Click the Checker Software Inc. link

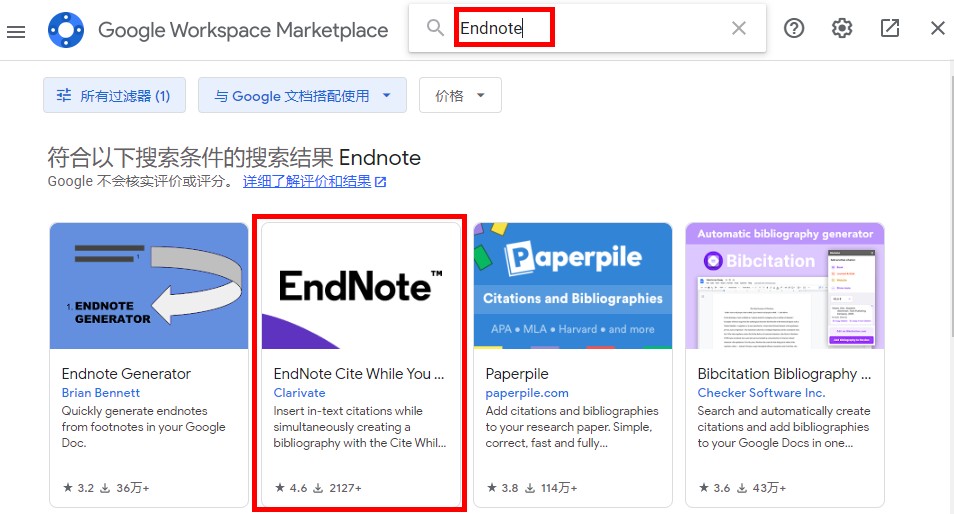761,393
